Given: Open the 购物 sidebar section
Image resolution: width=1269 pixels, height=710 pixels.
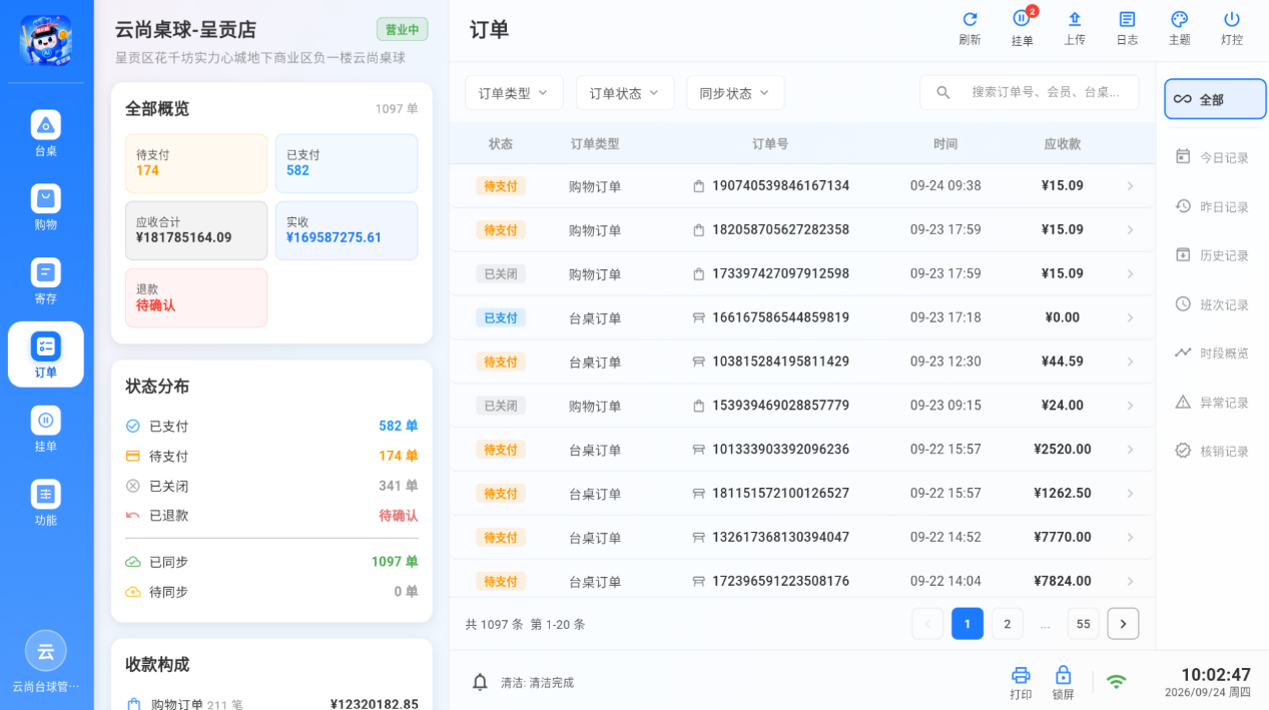Looking at the screenshot, I should coord(46,208).
